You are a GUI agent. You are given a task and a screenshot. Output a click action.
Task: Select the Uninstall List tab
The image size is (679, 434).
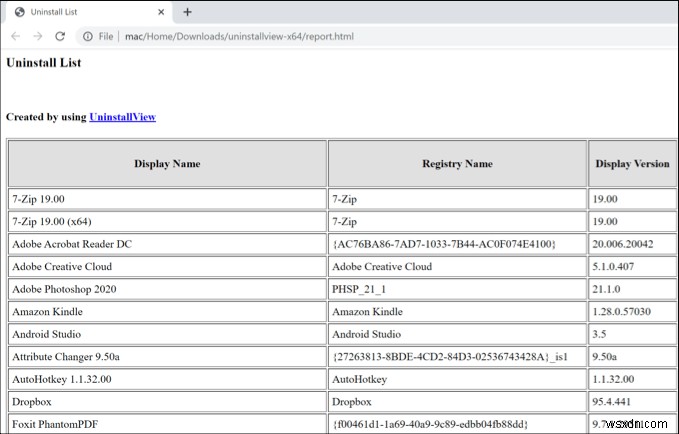point(89,12)
